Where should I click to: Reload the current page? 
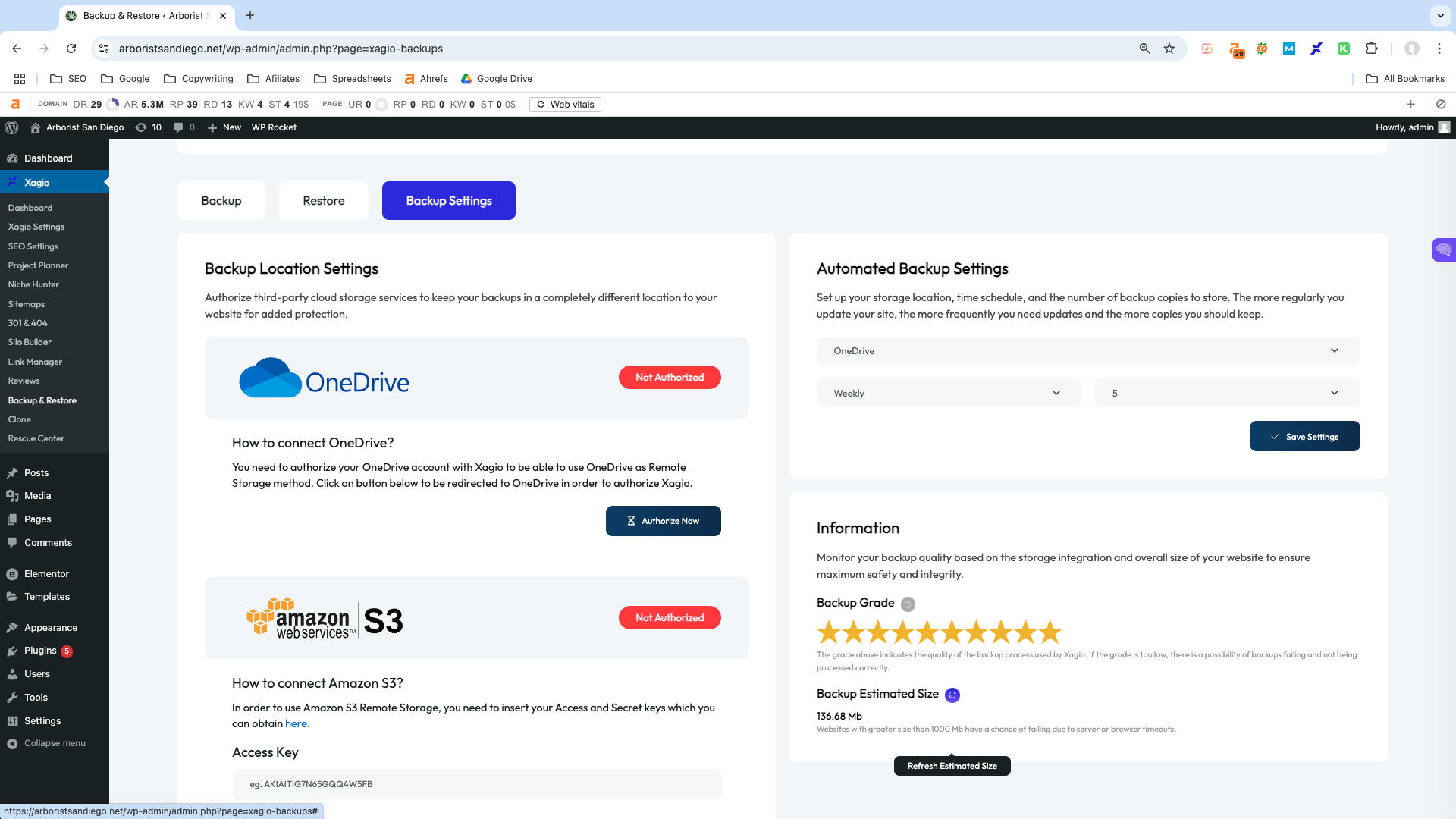pyautogui.click(x=71, y=49)
